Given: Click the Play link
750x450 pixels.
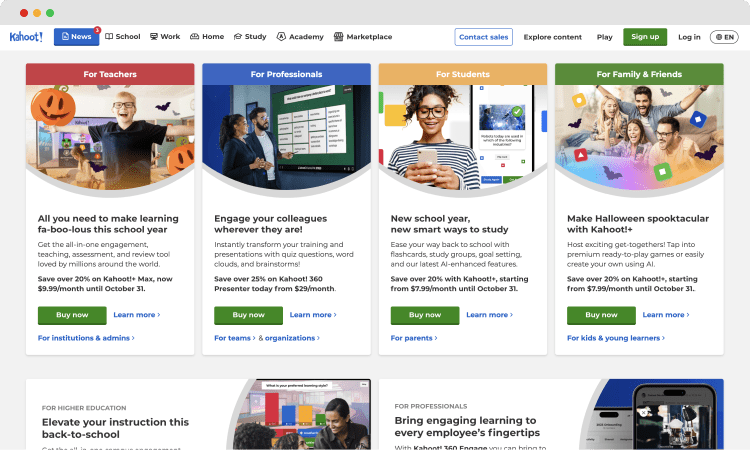Looking at the screenshot, I should [x=605, y=37].
